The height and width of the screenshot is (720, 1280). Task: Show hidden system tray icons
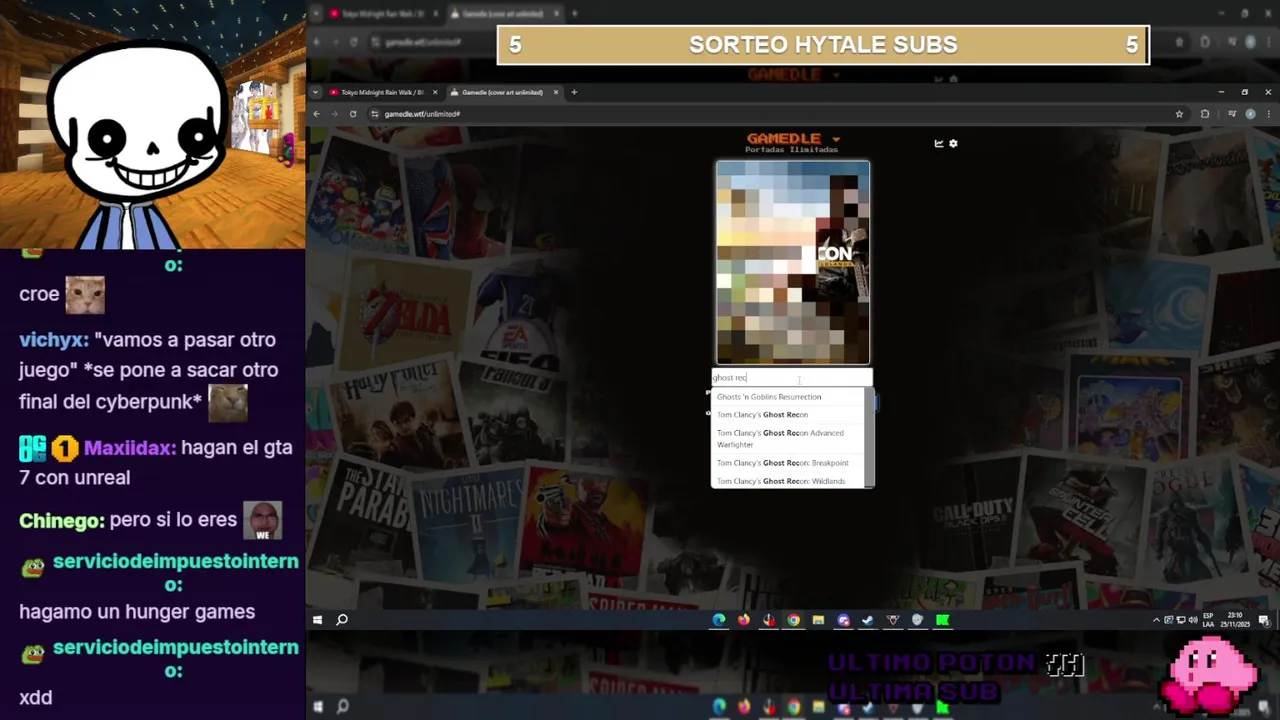[x=1156, y=620]
